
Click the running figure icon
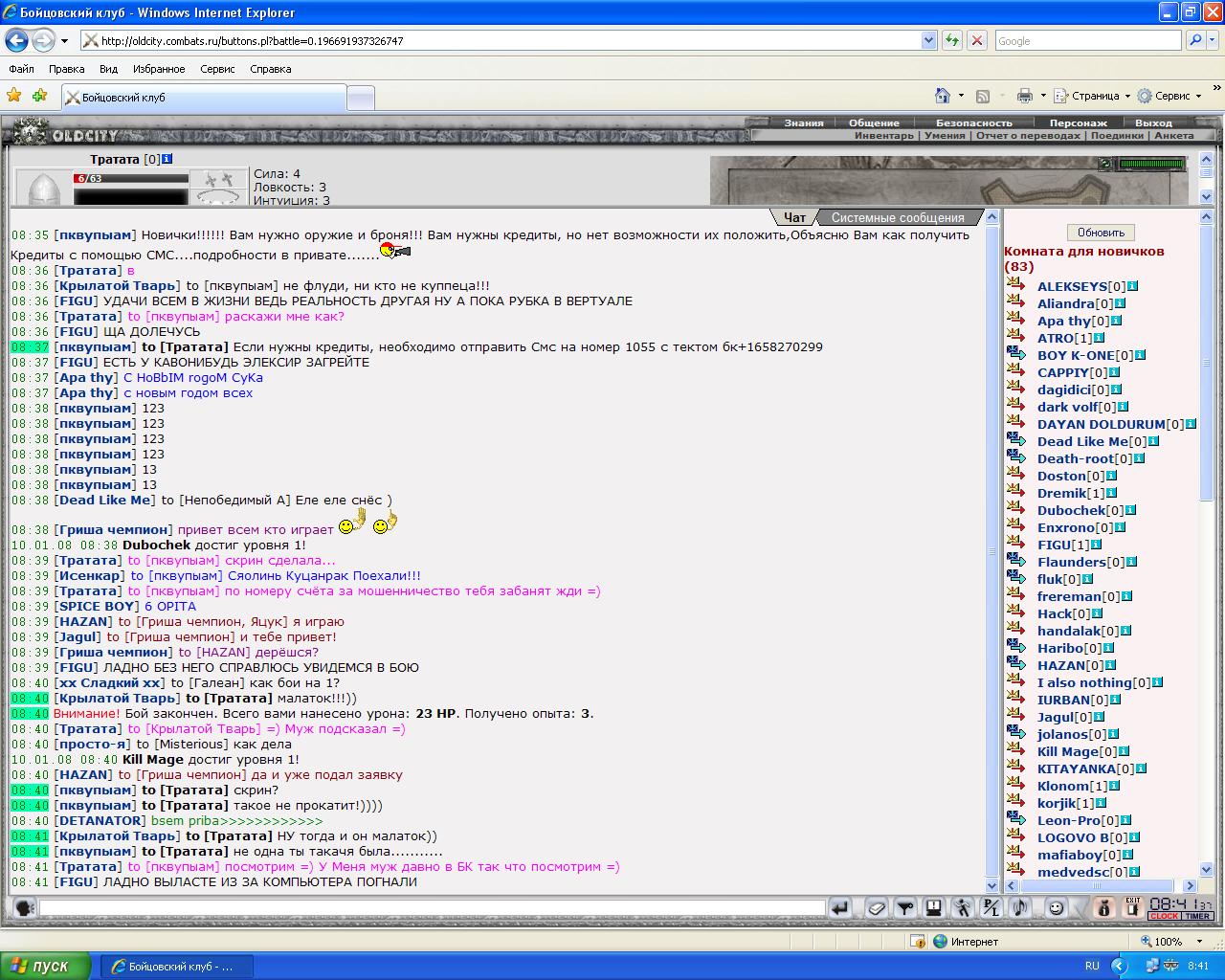coord(962,908)
